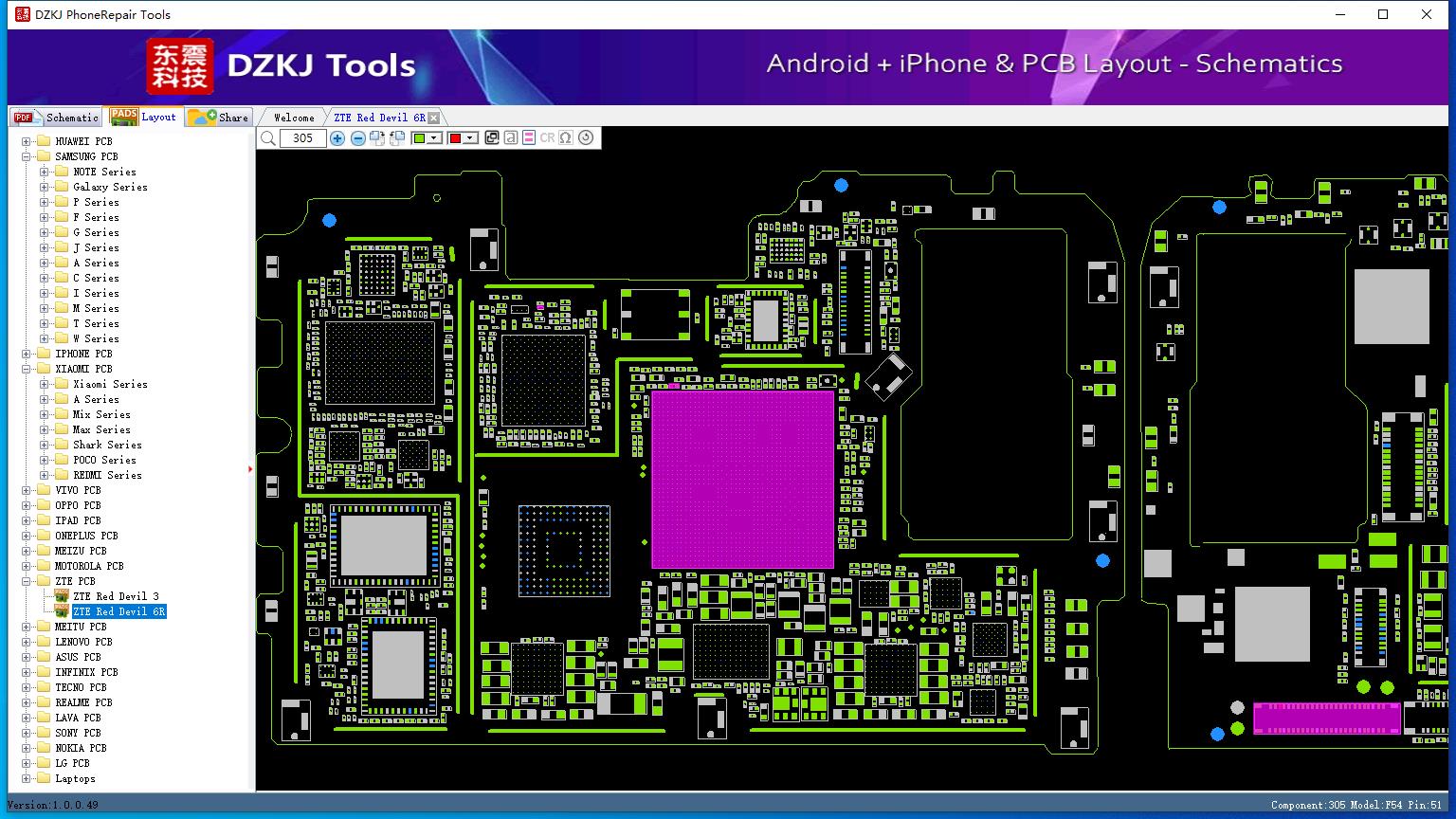The width and height of the screenshot is (1456, 819).
Task: Toggle the Omega resistance display icon
Action: click(566, 138)
